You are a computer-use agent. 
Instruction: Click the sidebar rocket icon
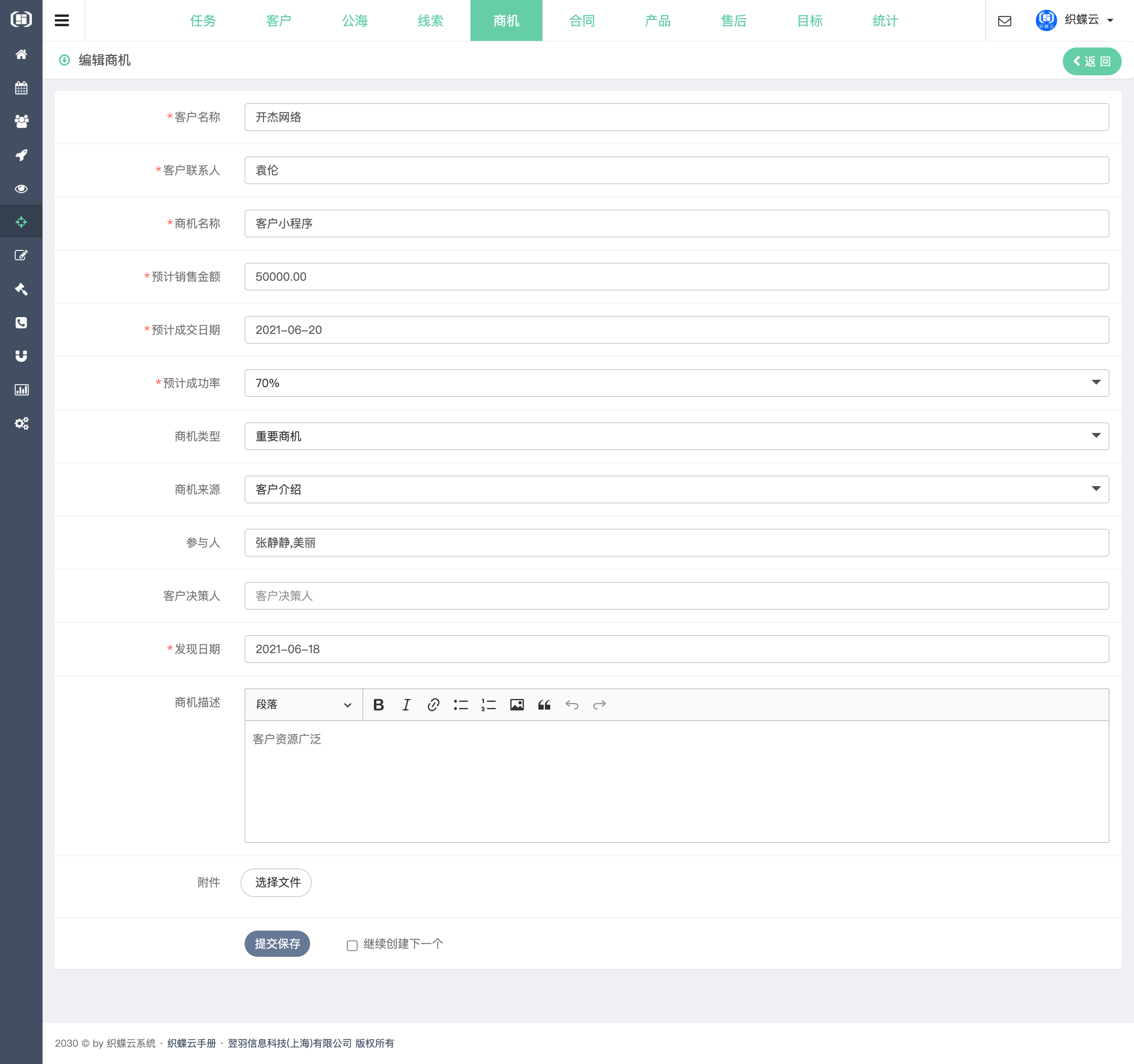(x=21, y=155)
